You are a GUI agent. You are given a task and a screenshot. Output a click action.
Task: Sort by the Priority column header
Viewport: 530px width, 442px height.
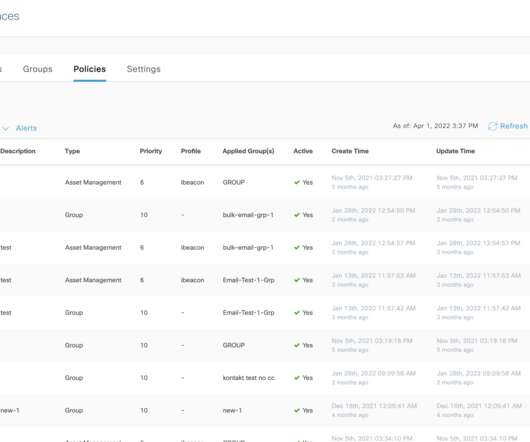click(151, 151)
